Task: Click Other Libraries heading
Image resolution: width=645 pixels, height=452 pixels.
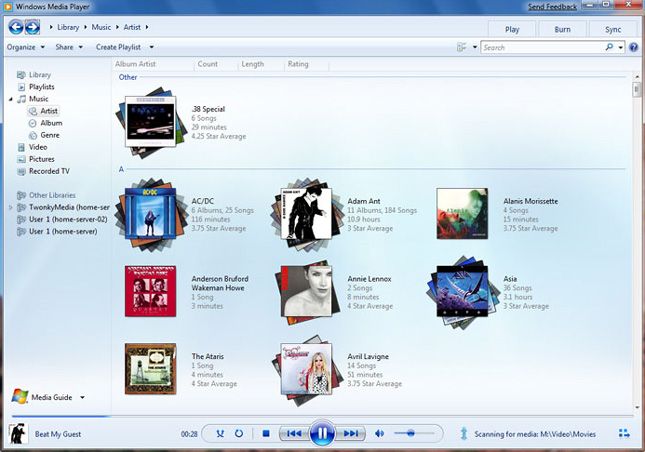Action: click(52, 195)
